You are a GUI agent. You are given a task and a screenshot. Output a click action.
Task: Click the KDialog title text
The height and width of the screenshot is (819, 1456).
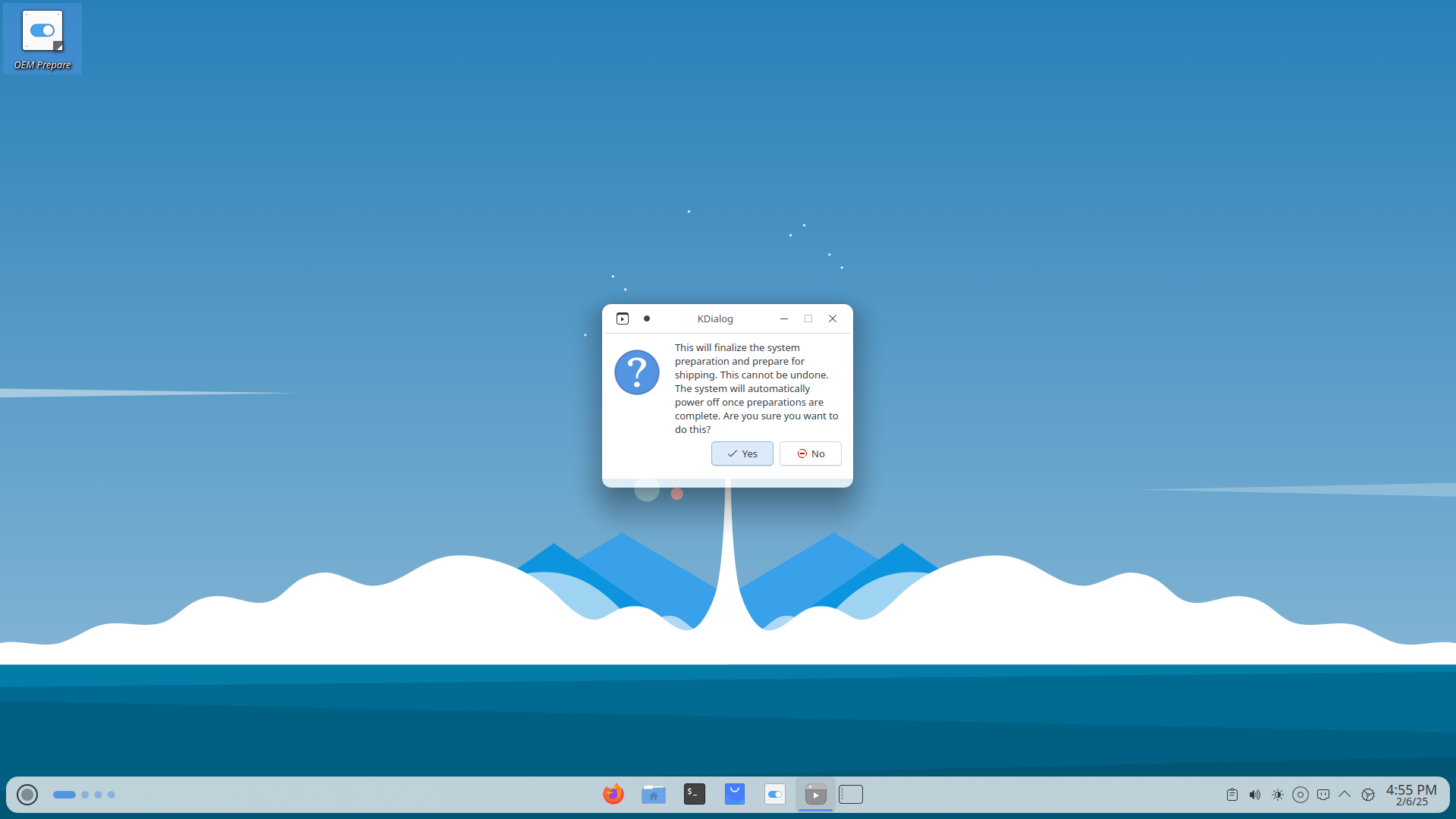click(715, 318)
